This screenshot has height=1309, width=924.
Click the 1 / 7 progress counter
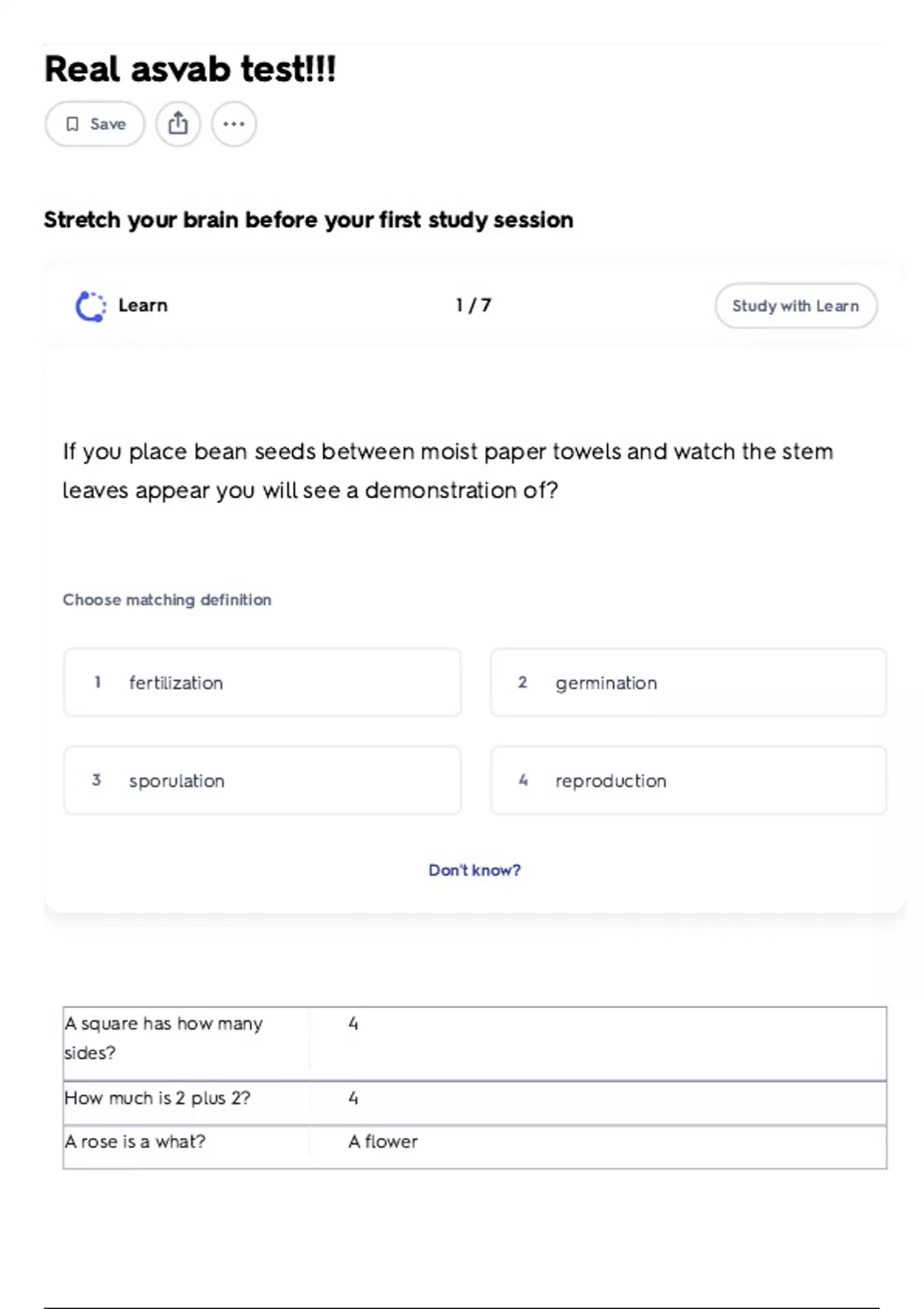pos(473,306)
